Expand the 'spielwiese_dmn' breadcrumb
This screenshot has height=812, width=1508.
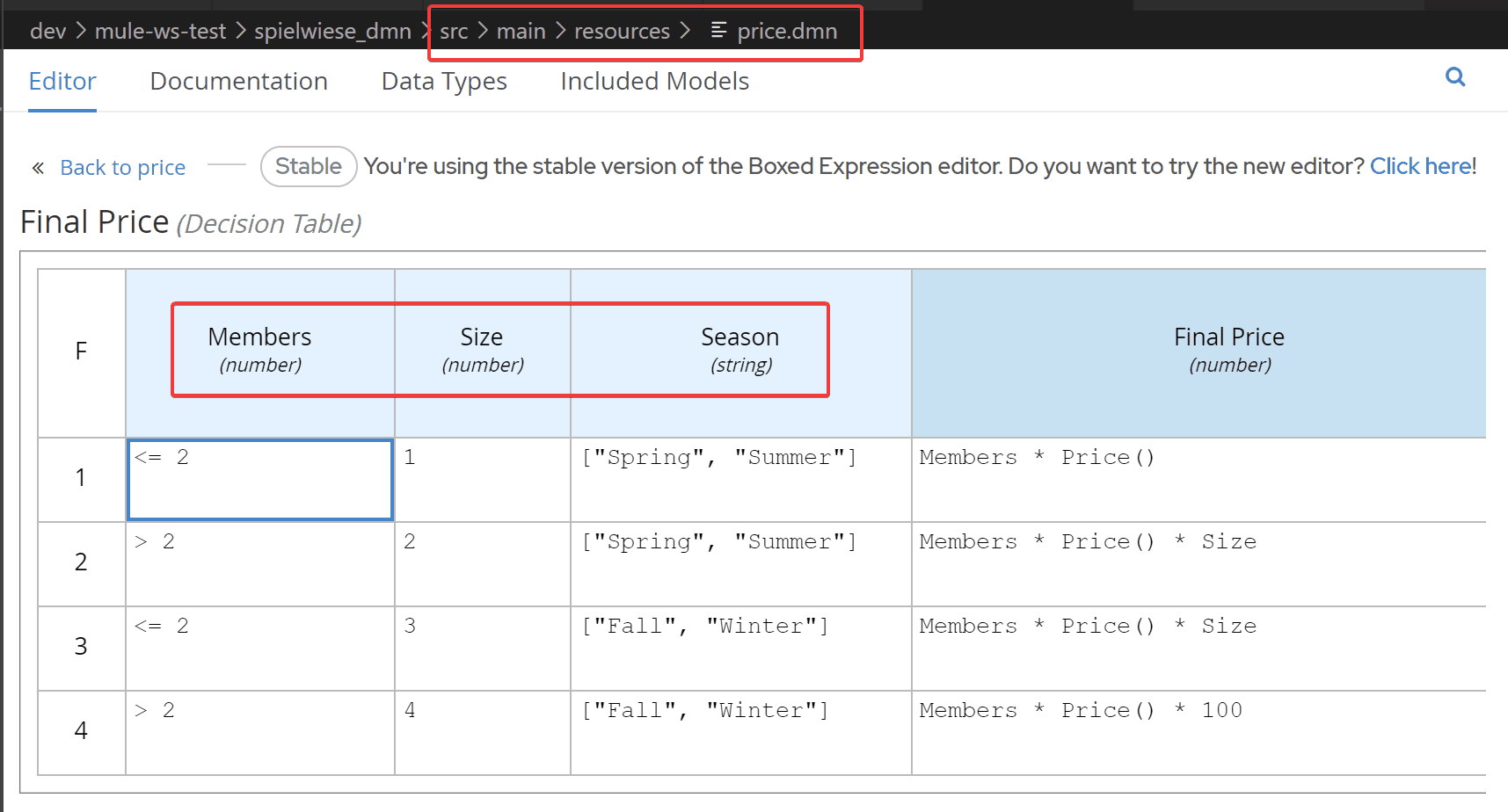coord(332,32)
